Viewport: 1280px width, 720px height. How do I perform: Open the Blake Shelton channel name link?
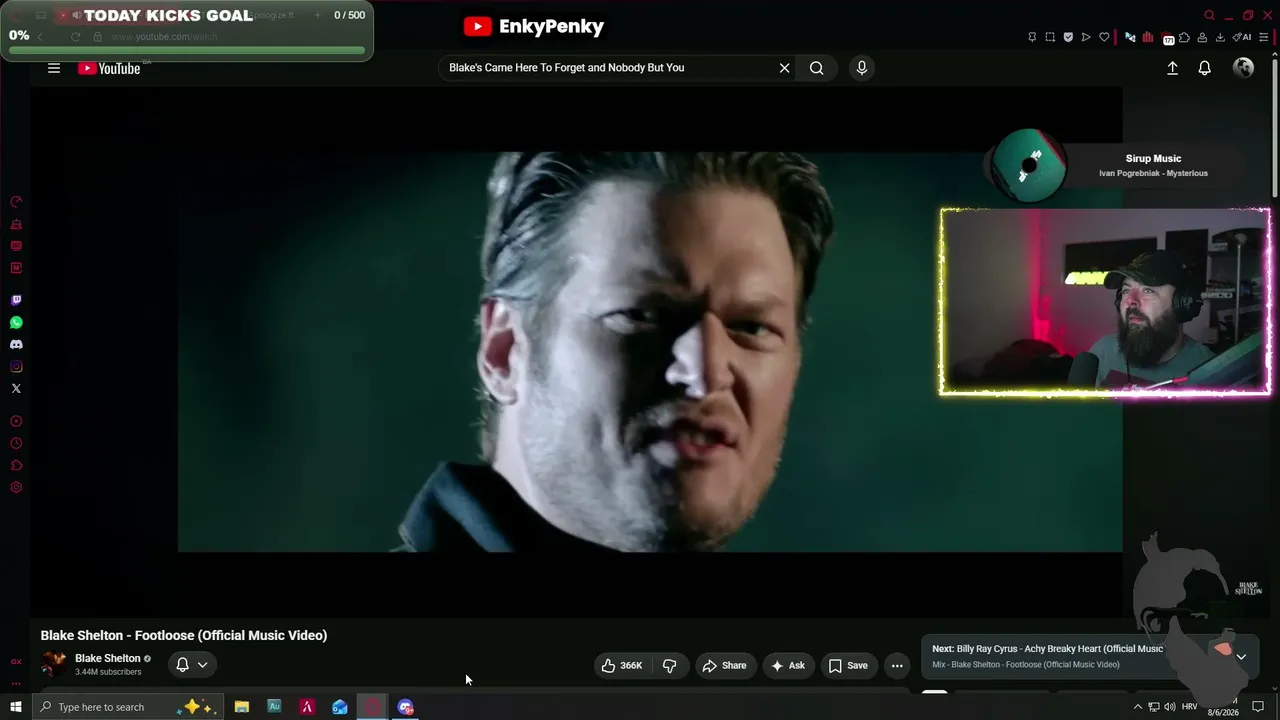point(108,658)
